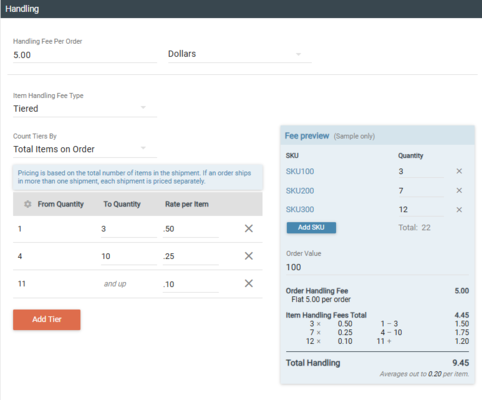This screenshot has height=400, width=482.
Task: Click the From Quantity column header
Action: pos(60,204)
